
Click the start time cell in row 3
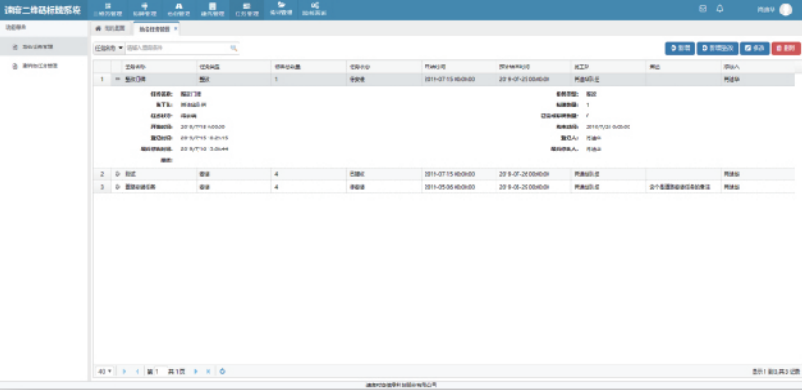click(458, 187)
